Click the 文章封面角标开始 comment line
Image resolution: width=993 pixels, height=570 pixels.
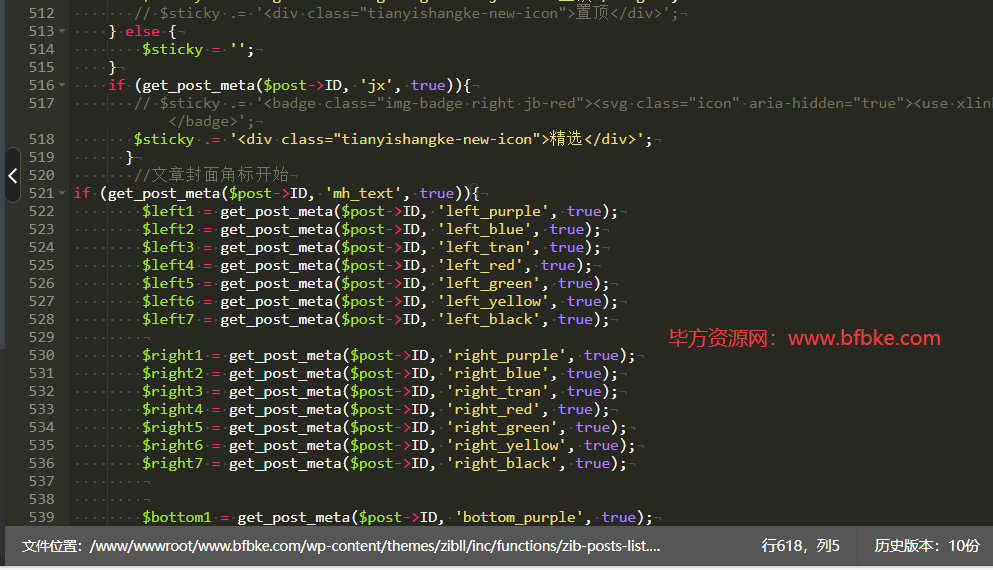[x=211, y=175]
